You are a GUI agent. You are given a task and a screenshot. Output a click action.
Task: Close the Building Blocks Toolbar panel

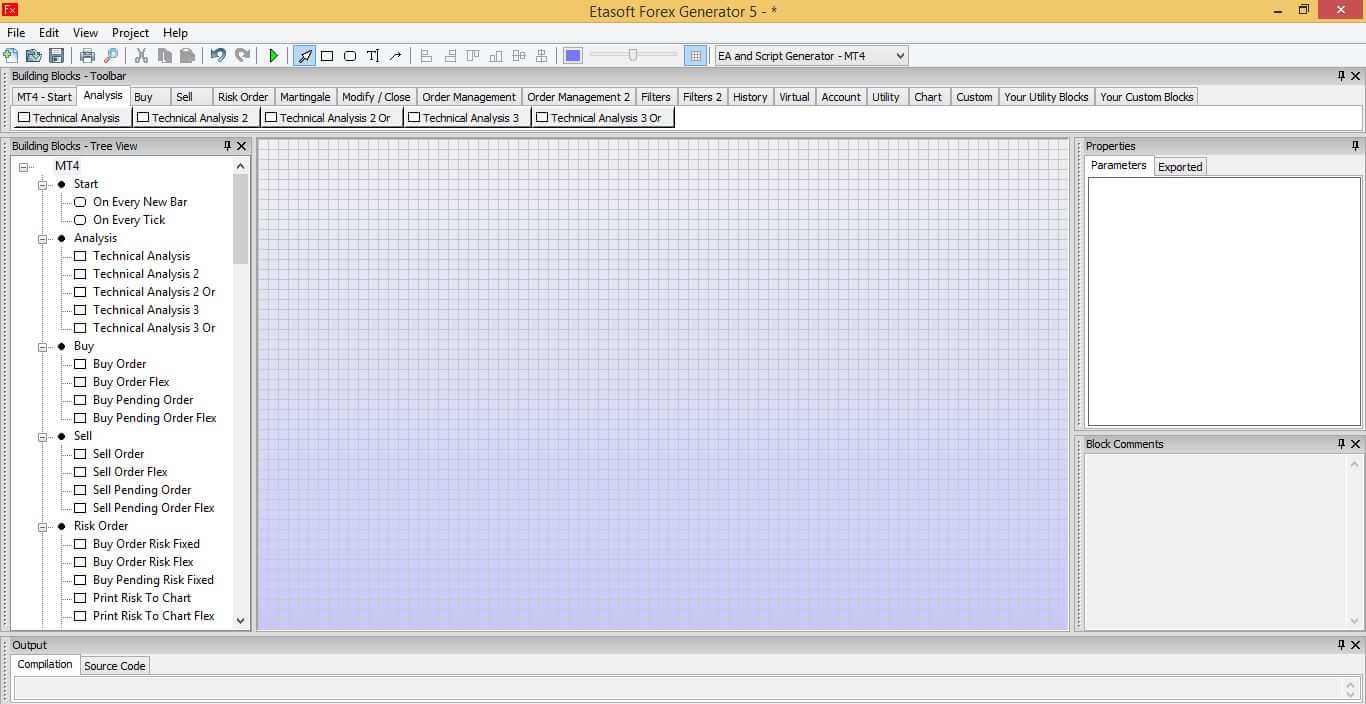coord(1356,76)
